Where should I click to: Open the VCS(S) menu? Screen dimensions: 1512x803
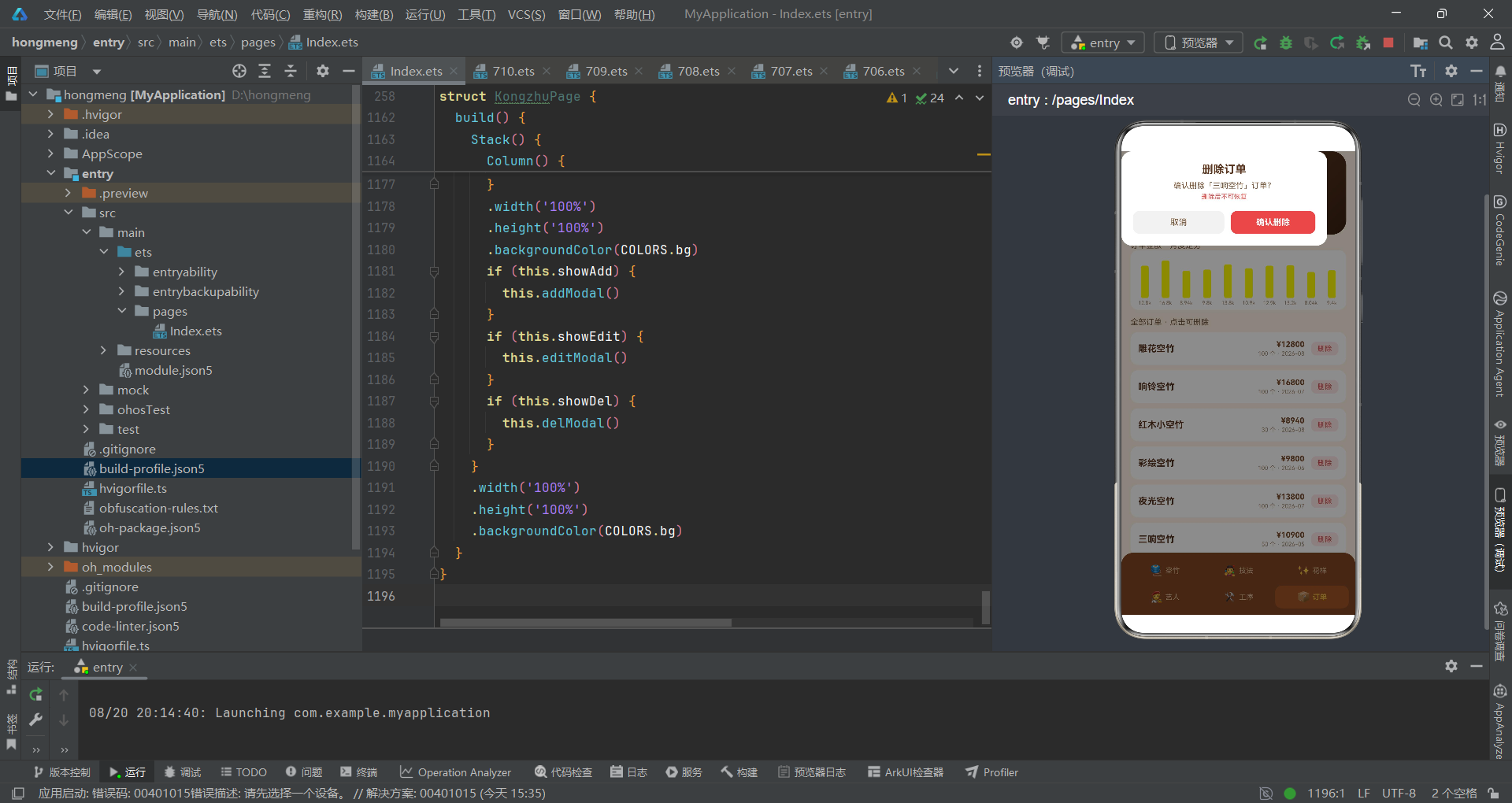pyautogui.click(x=526, y=14)
